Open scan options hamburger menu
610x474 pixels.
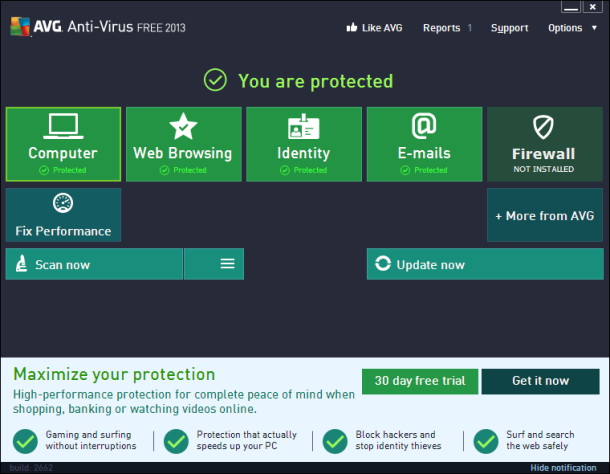pos(228,264)
